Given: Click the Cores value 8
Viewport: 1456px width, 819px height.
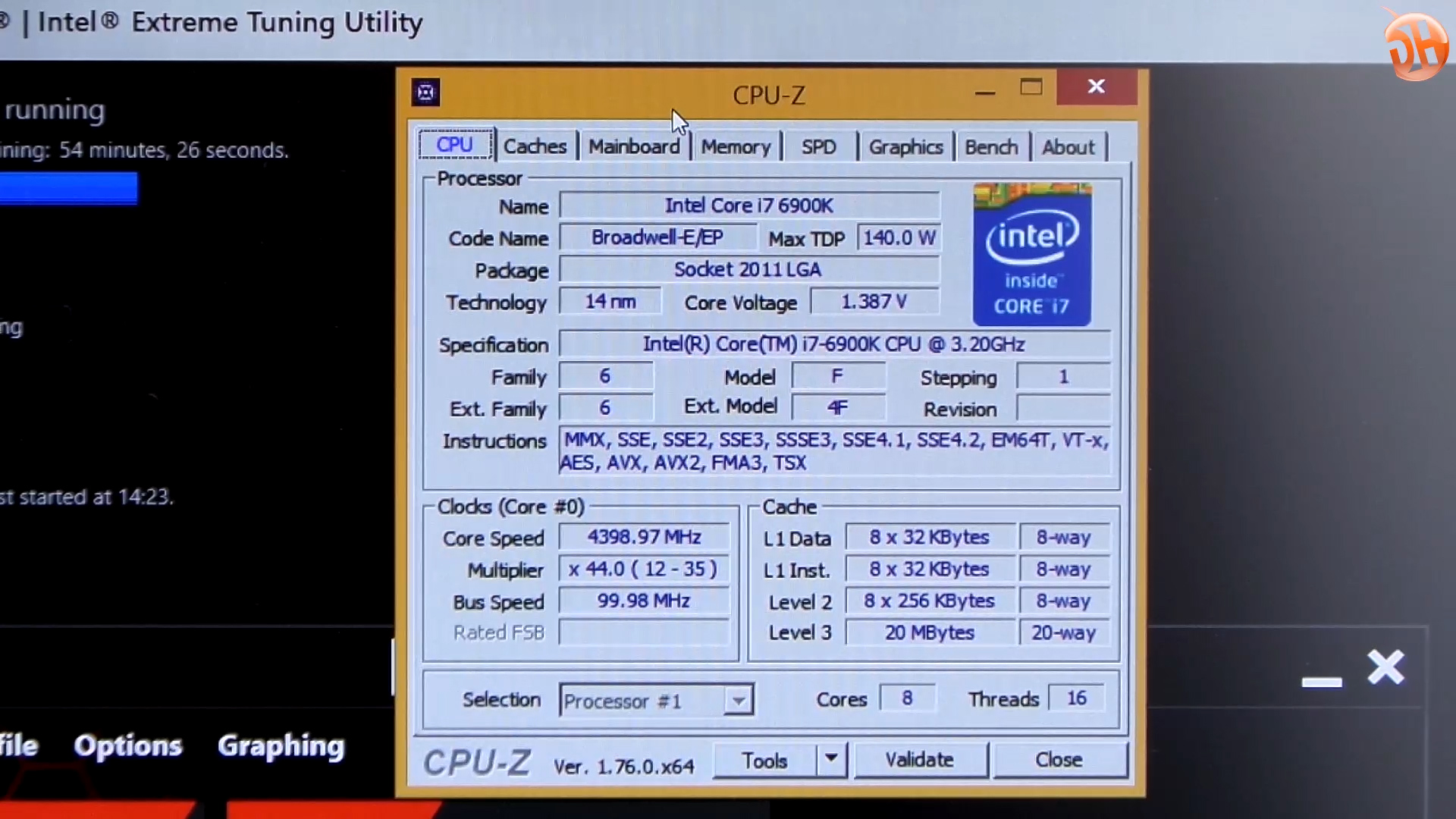Looking at the screenshot, I should pyautogui.click(x=907, y=698).
